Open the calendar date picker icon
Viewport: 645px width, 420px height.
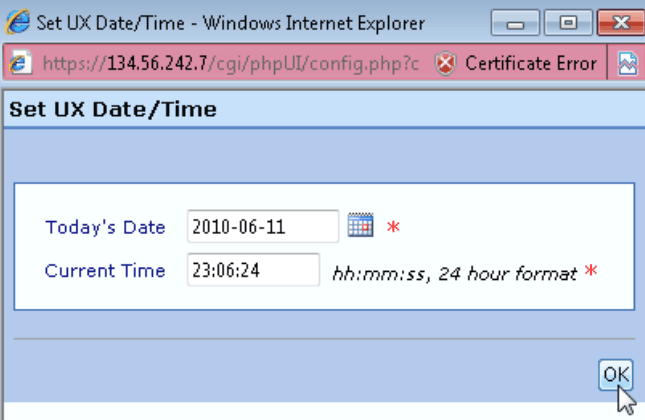[360, 226]
